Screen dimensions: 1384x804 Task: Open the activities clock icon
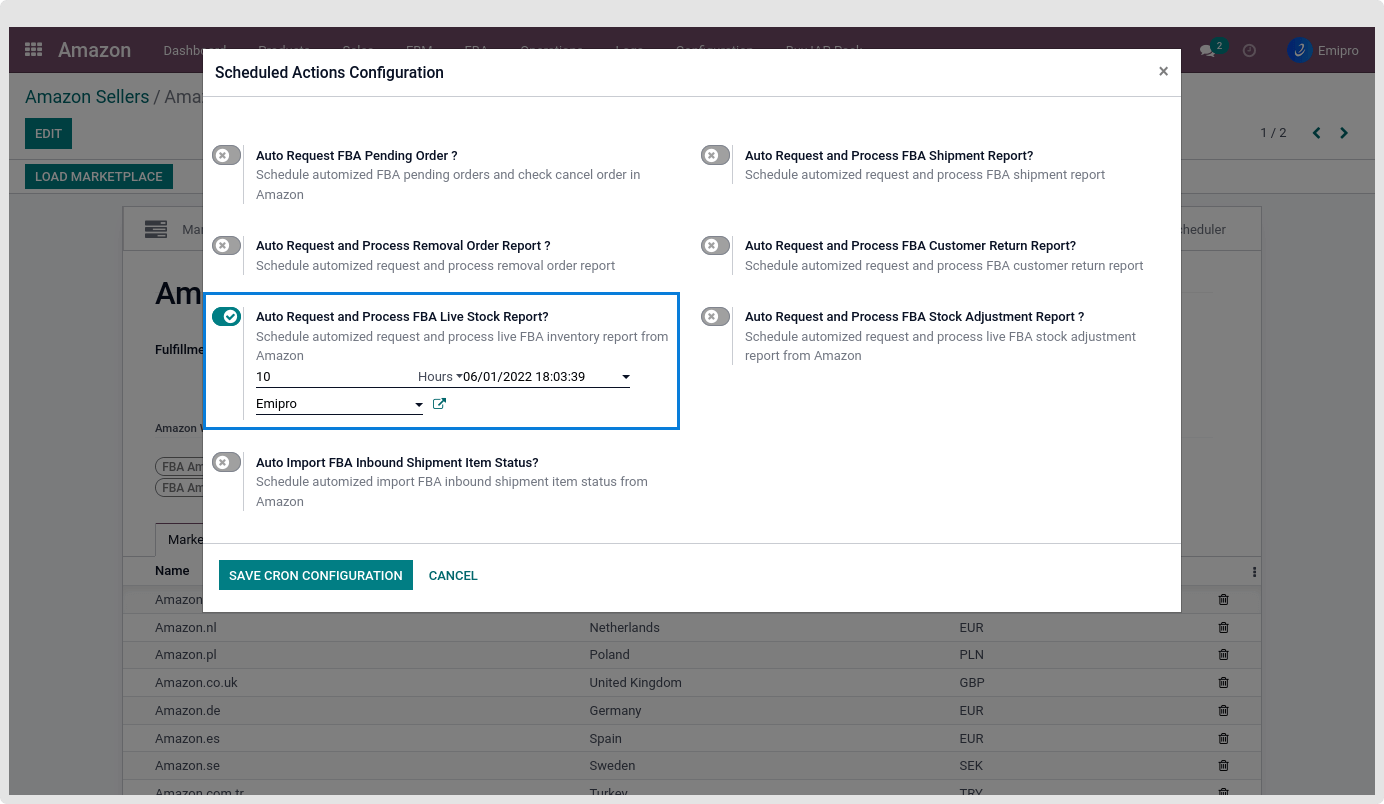coord(1249,50)
